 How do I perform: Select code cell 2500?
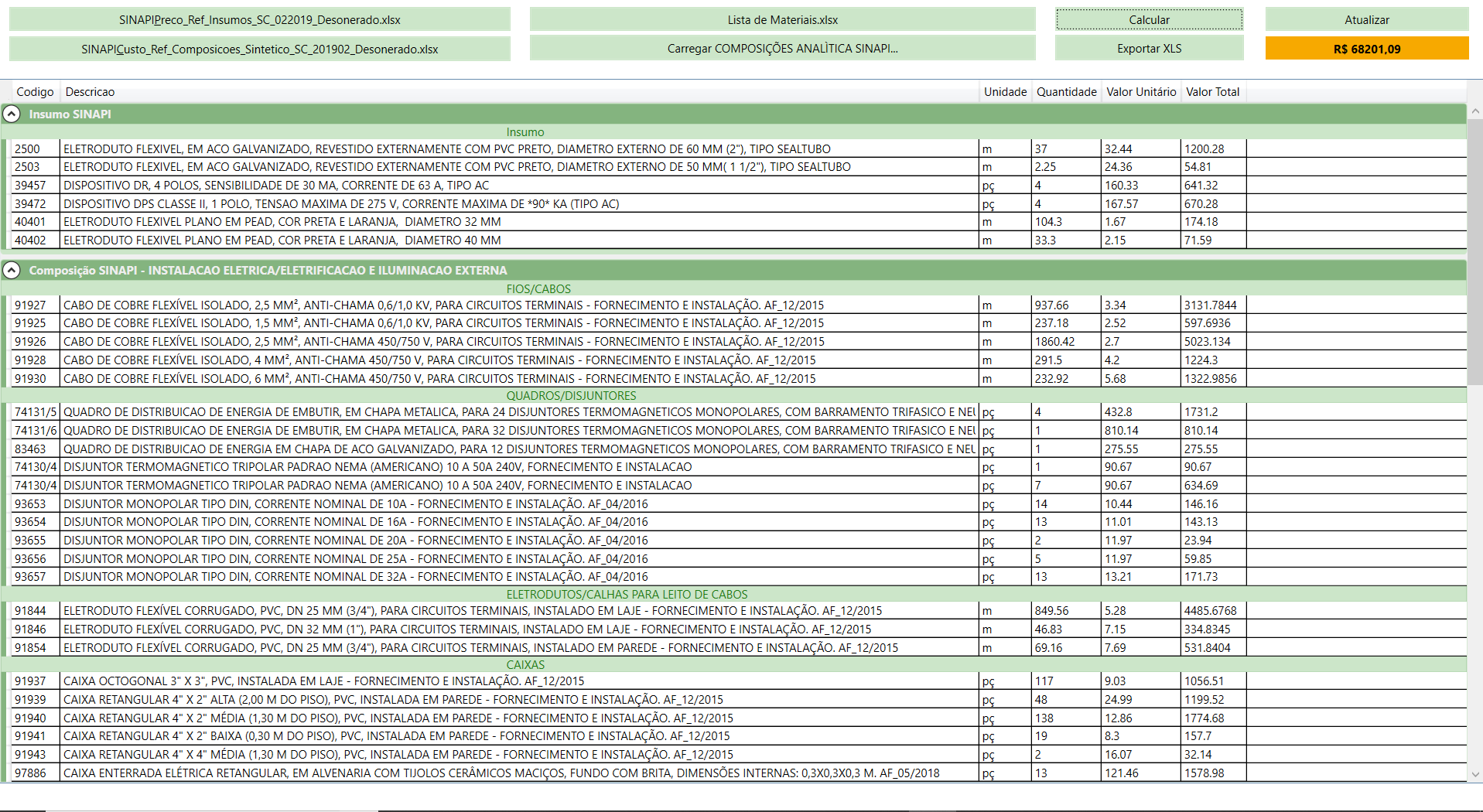(36, 149)
